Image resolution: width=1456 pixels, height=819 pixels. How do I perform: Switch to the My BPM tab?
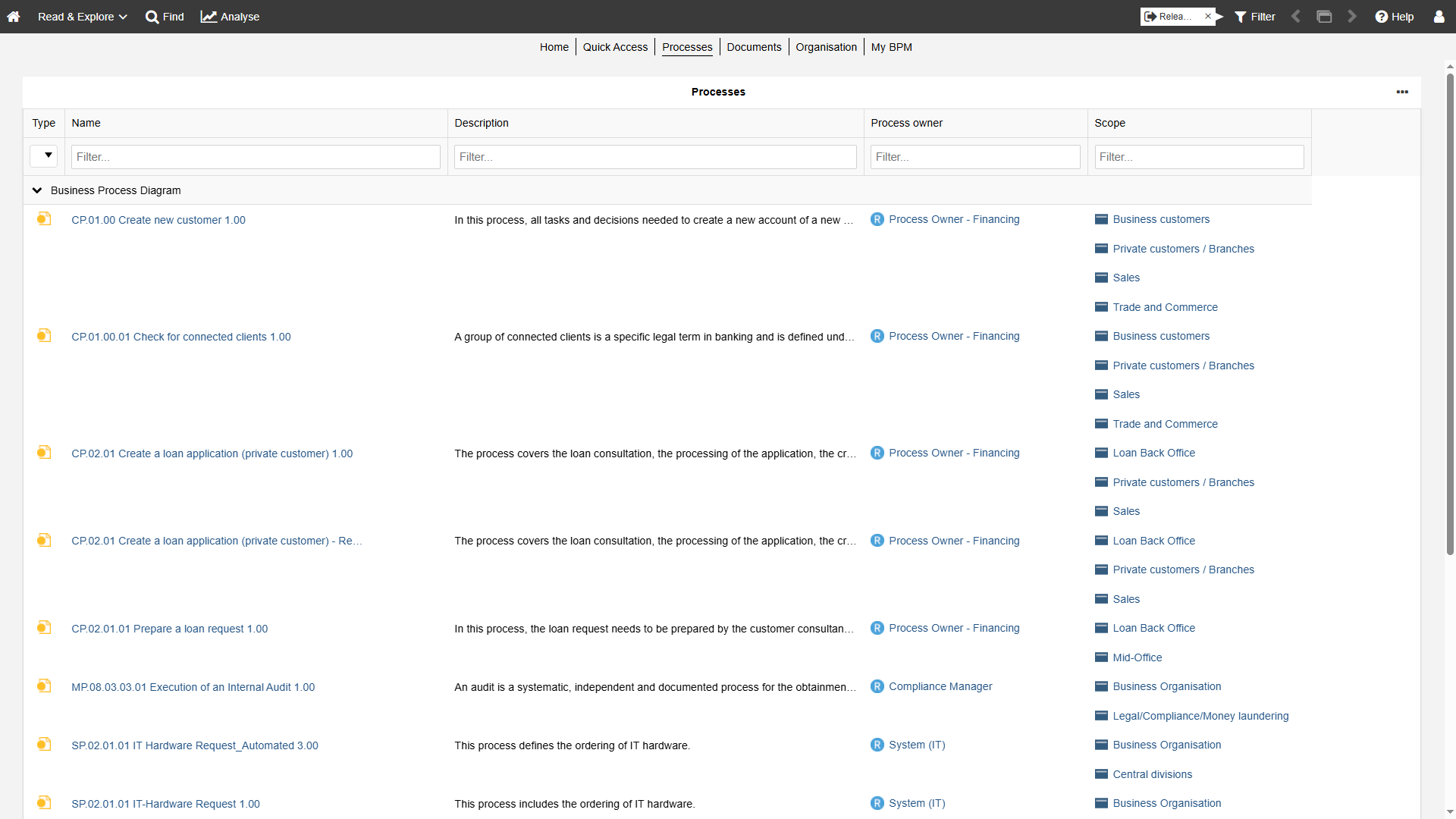[x=892, y=47]
